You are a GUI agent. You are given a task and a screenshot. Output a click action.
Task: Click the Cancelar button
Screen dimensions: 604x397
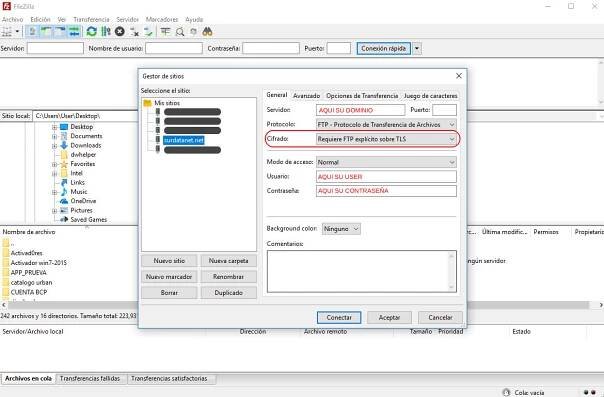tap(440, 318)
